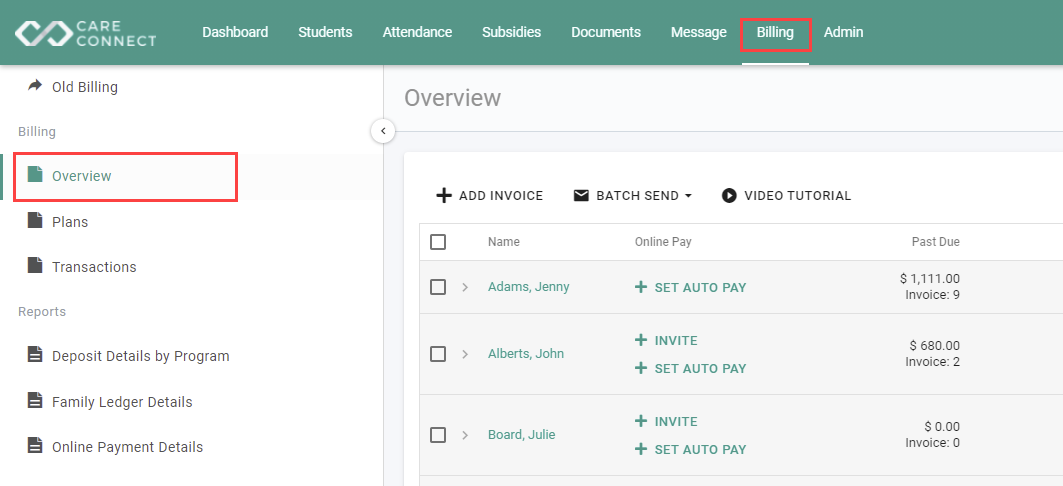
Task: Click the $ 0.00 past due amount
Action: 942,426
